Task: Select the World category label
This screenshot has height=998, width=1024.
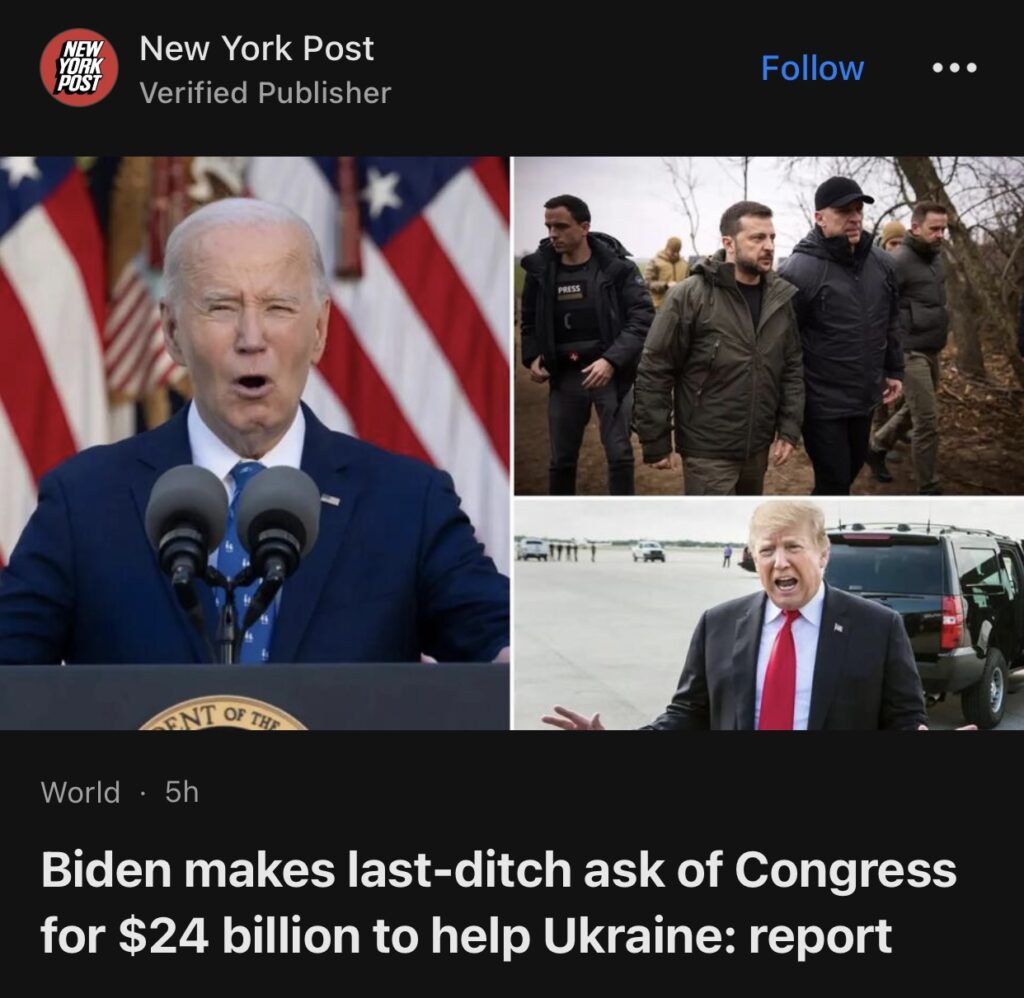Action: 80,792
